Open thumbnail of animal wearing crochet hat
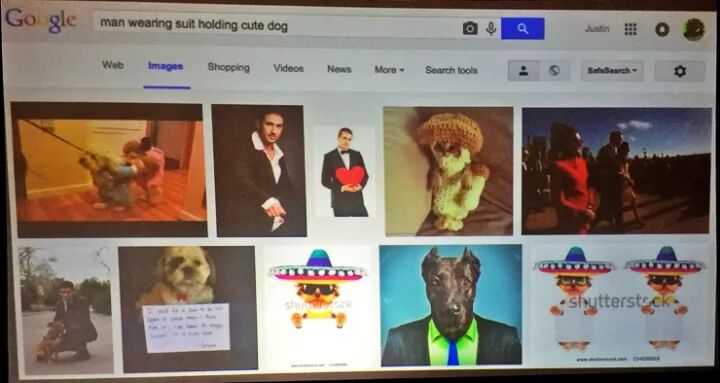Viewport: 720px width, 383px height. pyautogui.click(x=448, y=171)
